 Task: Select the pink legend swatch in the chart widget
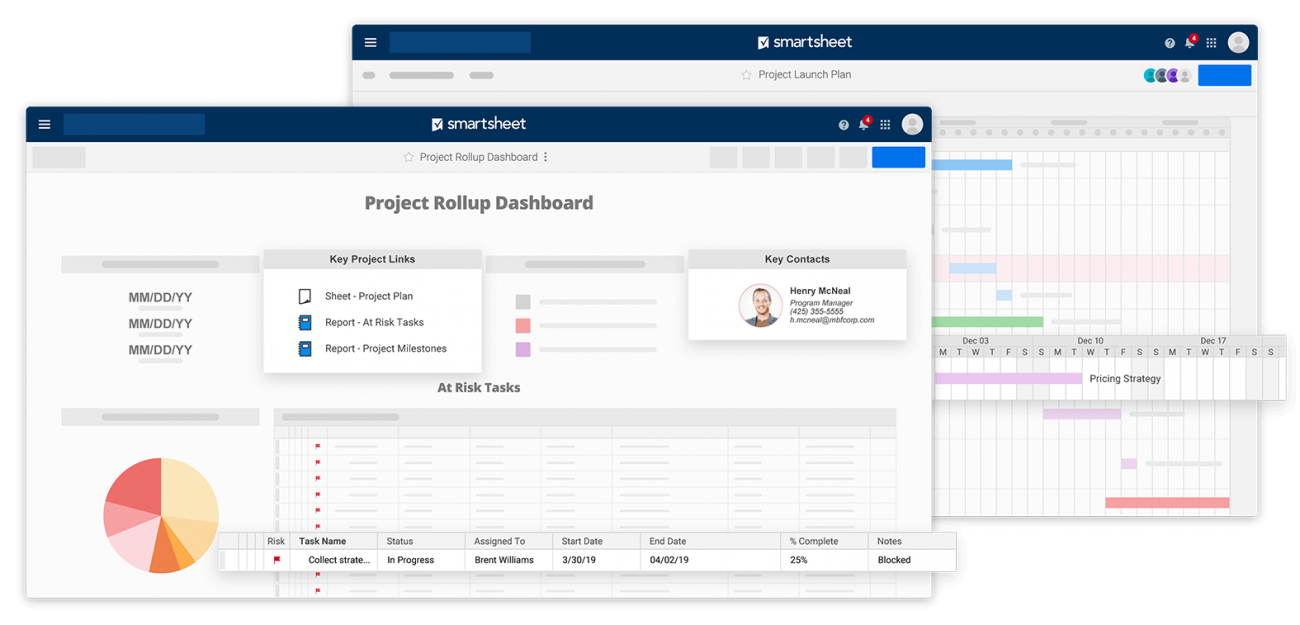[523, 323]
